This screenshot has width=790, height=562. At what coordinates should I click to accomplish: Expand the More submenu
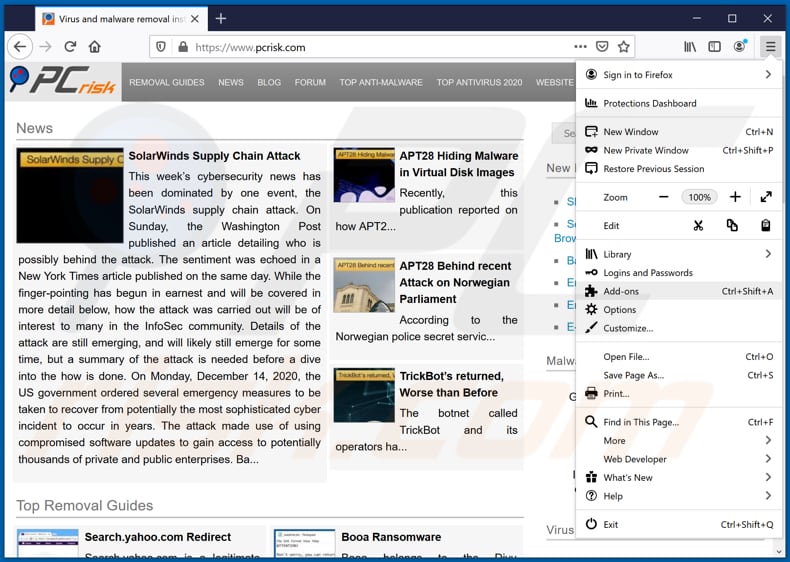678,441
